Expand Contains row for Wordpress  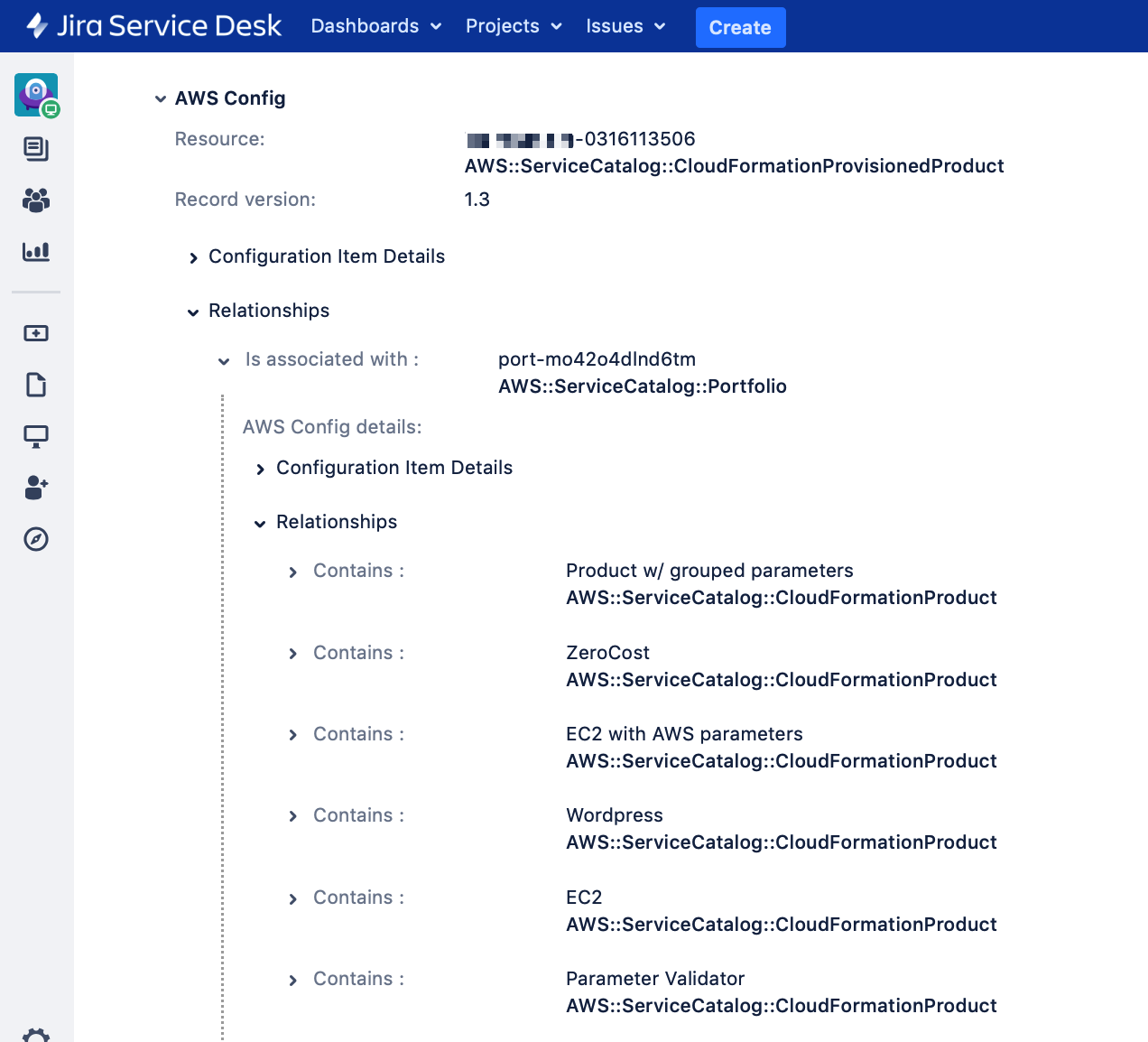pos(292,816)
